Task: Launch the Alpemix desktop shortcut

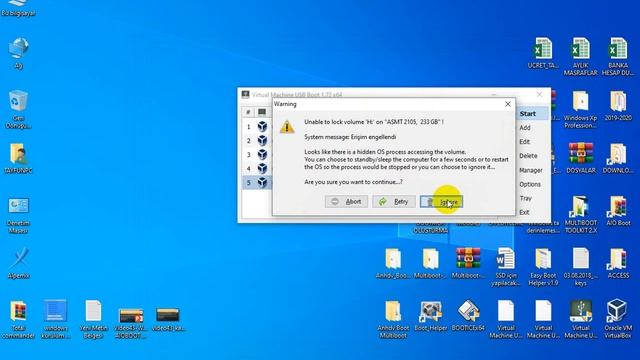Action: pyautogui.click(x=18, y=263)
